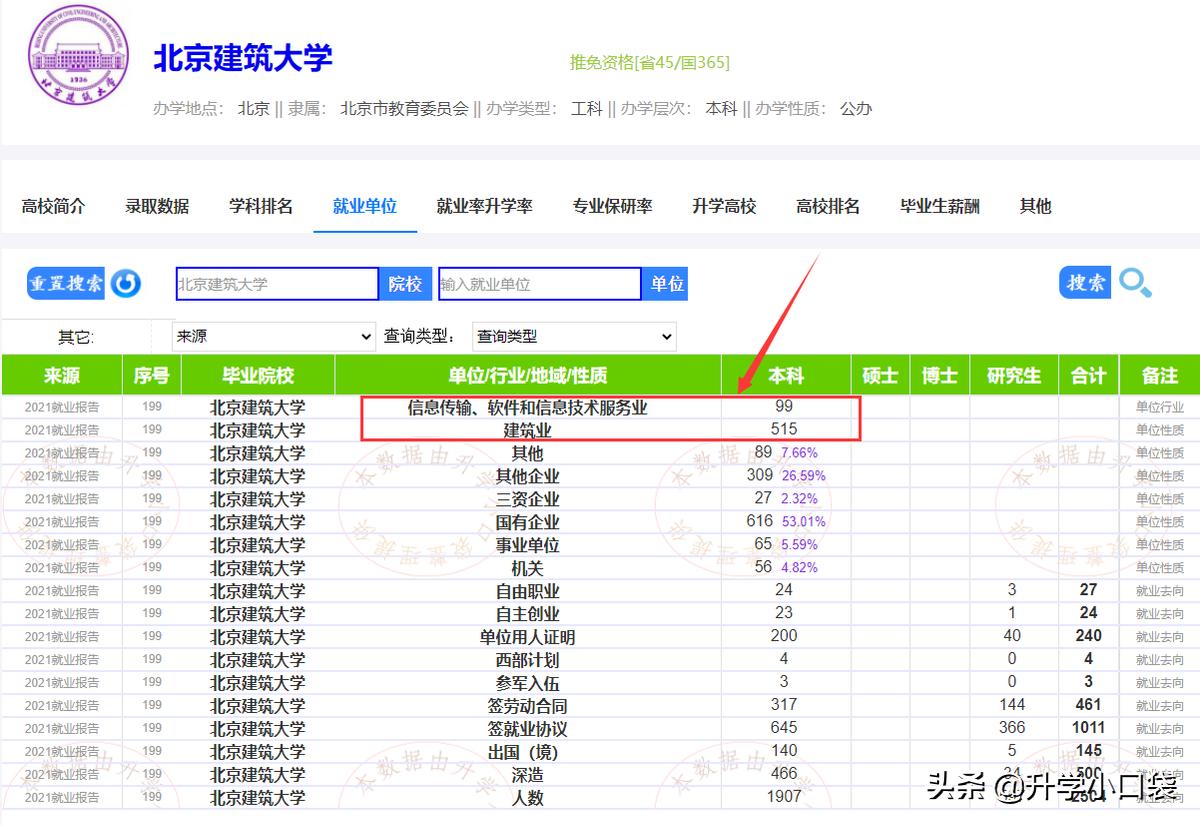This screenshot has height=825, width=1200.
Task: Expand the 其他 tab options
Action: click(1034, 206)
